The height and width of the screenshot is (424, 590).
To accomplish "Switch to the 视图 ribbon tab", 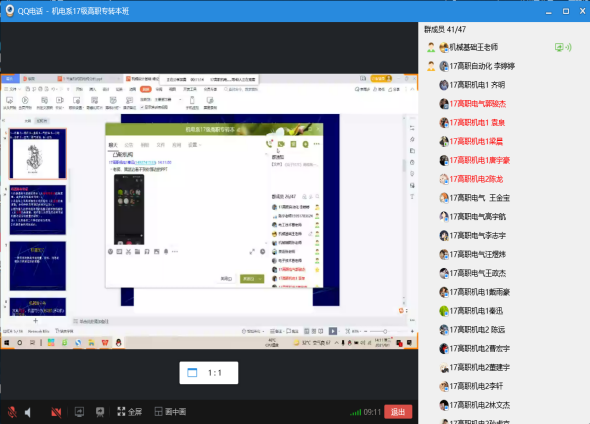I will click(172, 89).
